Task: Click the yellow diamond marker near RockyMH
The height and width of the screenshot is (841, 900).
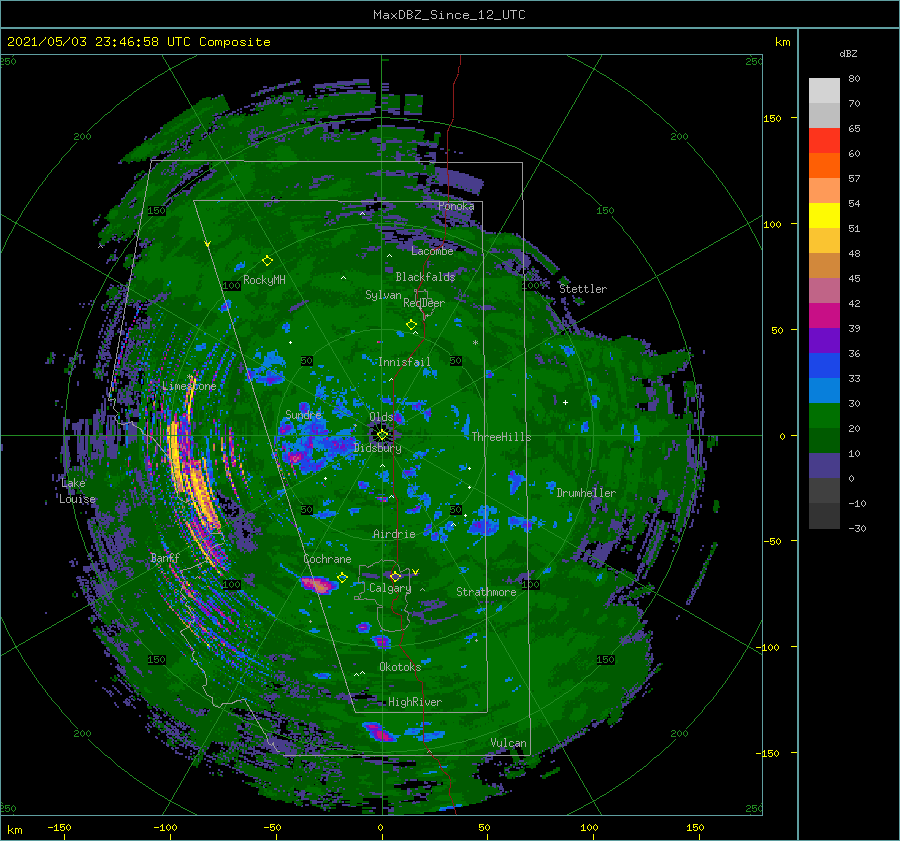Action: click(x=267, y=261)
